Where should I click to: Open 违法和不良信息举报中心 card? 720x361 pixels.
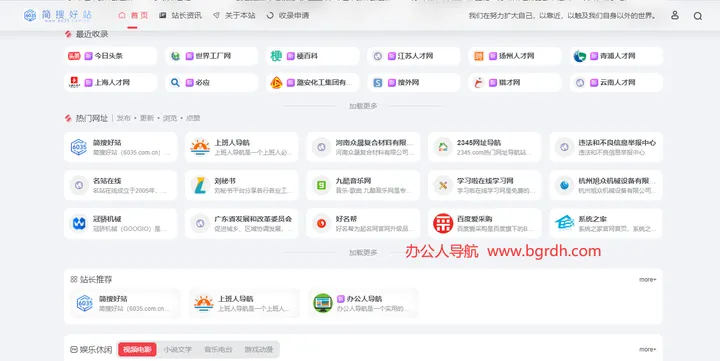[606, 147]
